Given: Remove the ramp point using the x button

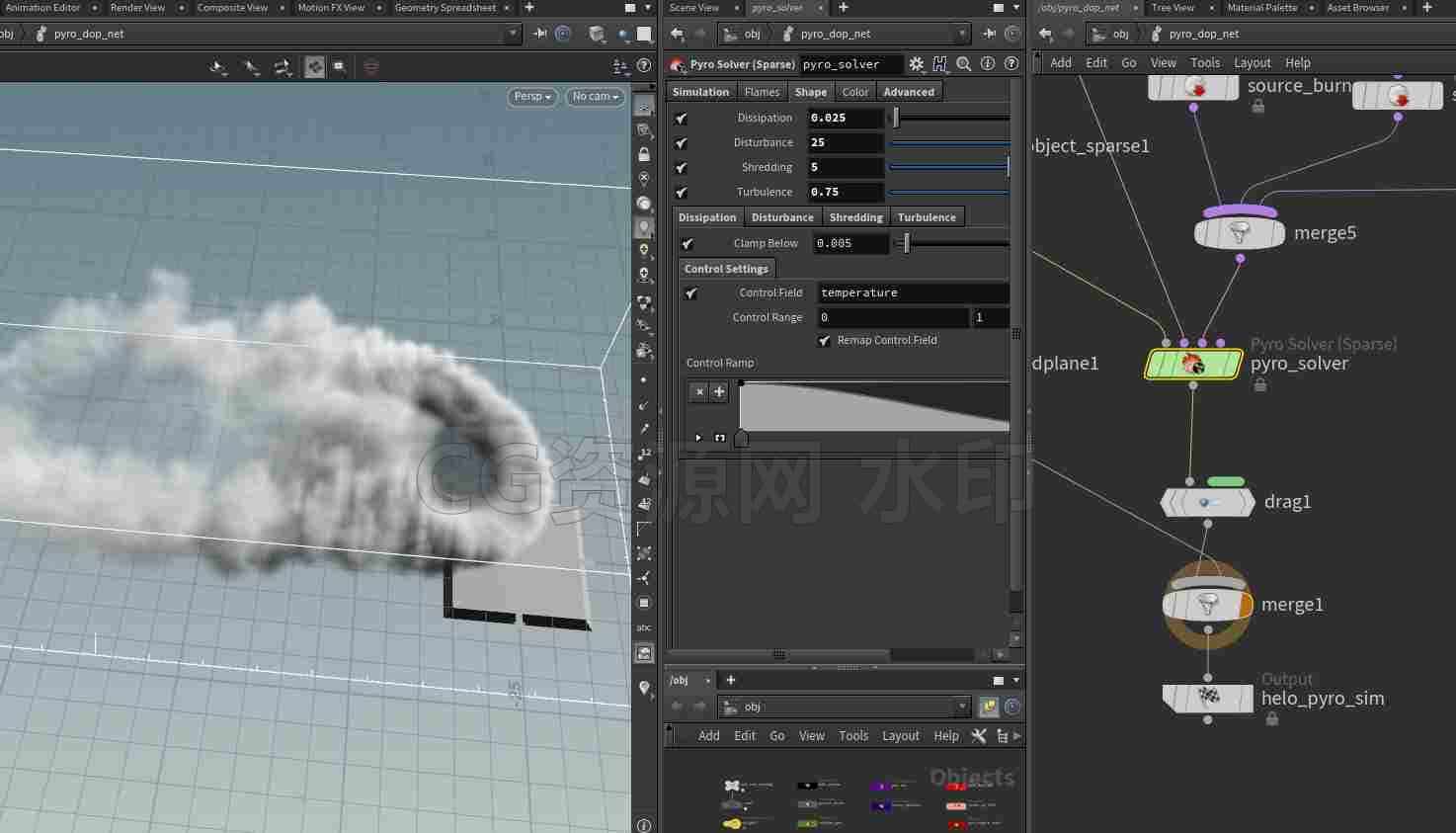Looking at the screenshot, I should click(699, 392).
